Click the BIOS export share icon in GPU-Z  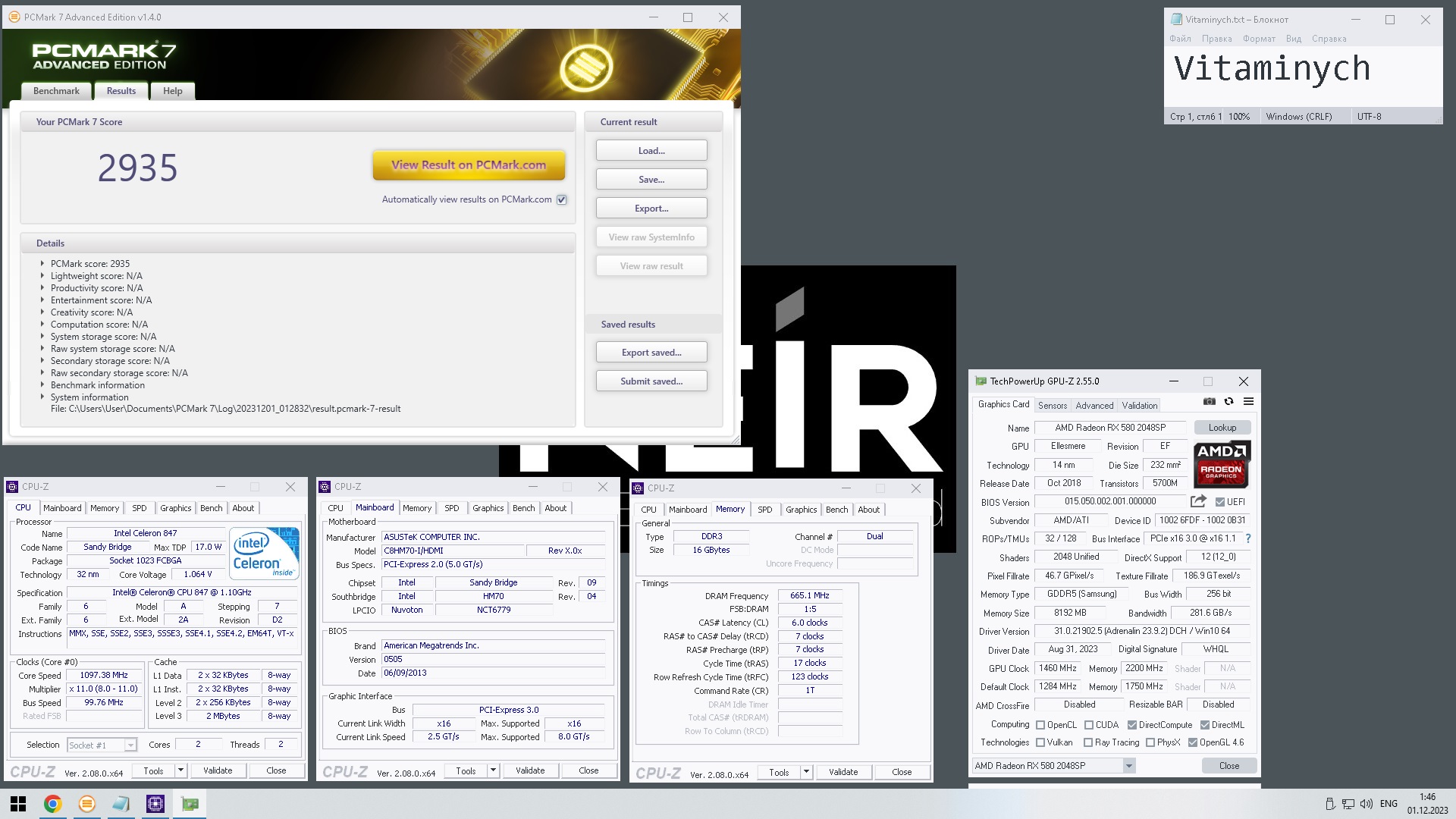(x=1198, y=501)
